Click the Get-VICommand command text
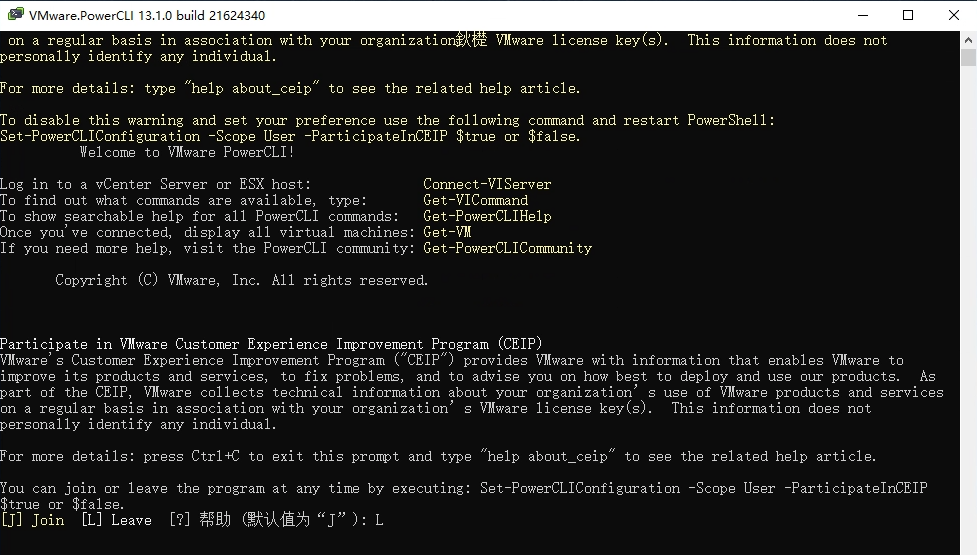This screenshot has height=555, width=977. click(475, 200)
